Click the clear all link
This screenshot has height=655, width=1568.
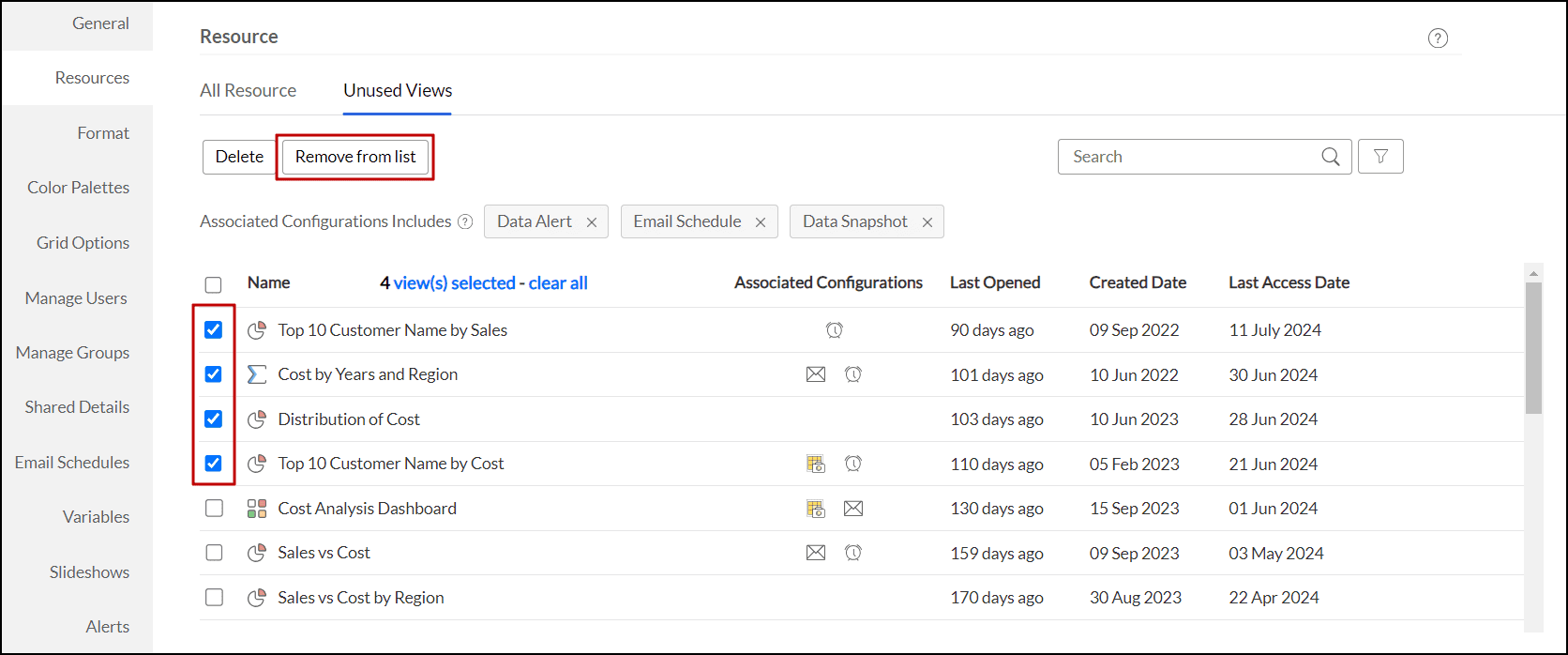(x=558, y=283)
